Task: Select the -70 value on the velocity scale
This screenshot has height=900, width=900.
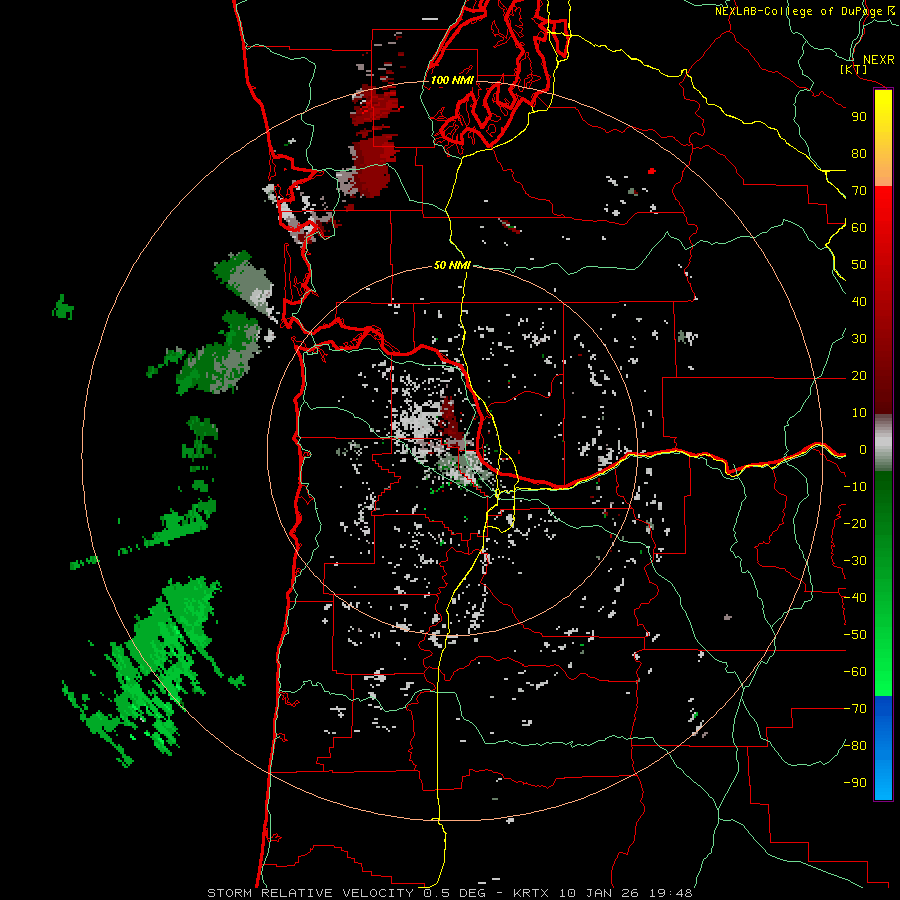Action: 855,709
